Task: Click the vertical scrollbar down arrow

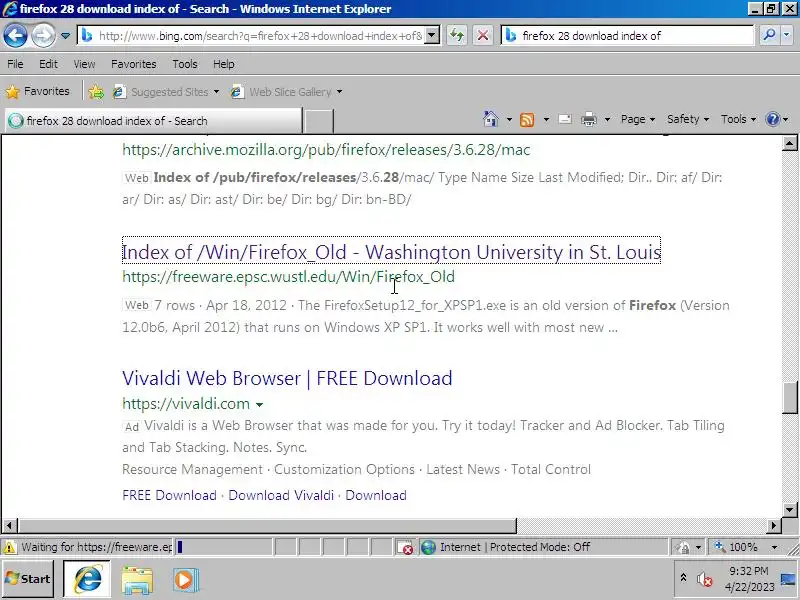Action: pos(790,510)
